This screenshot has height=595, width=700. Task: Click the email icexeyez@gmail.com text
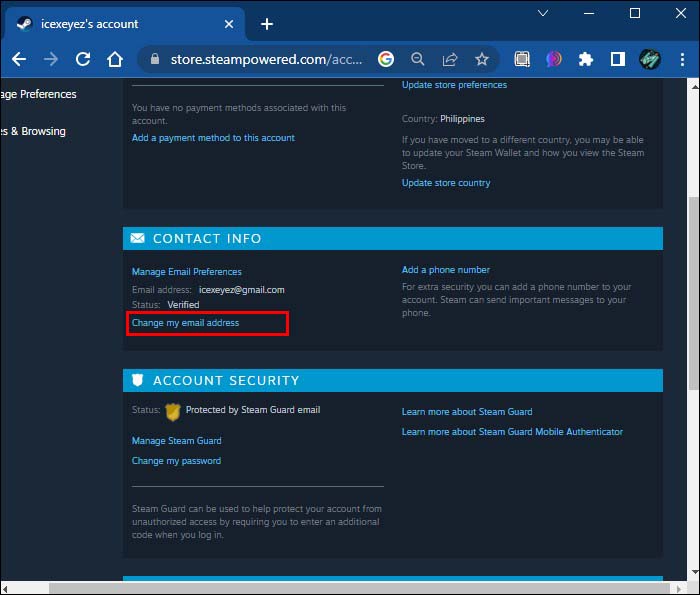pyautogui.click(x=242, y=290)
